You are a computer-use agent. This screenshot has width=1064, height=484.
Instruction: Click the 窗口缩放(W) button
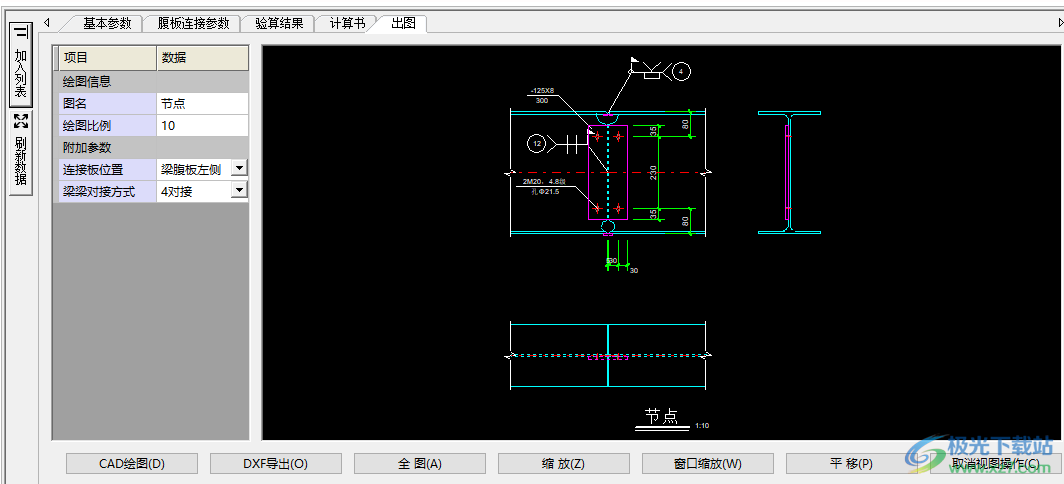pyautogui.click(x=708, y=464)
